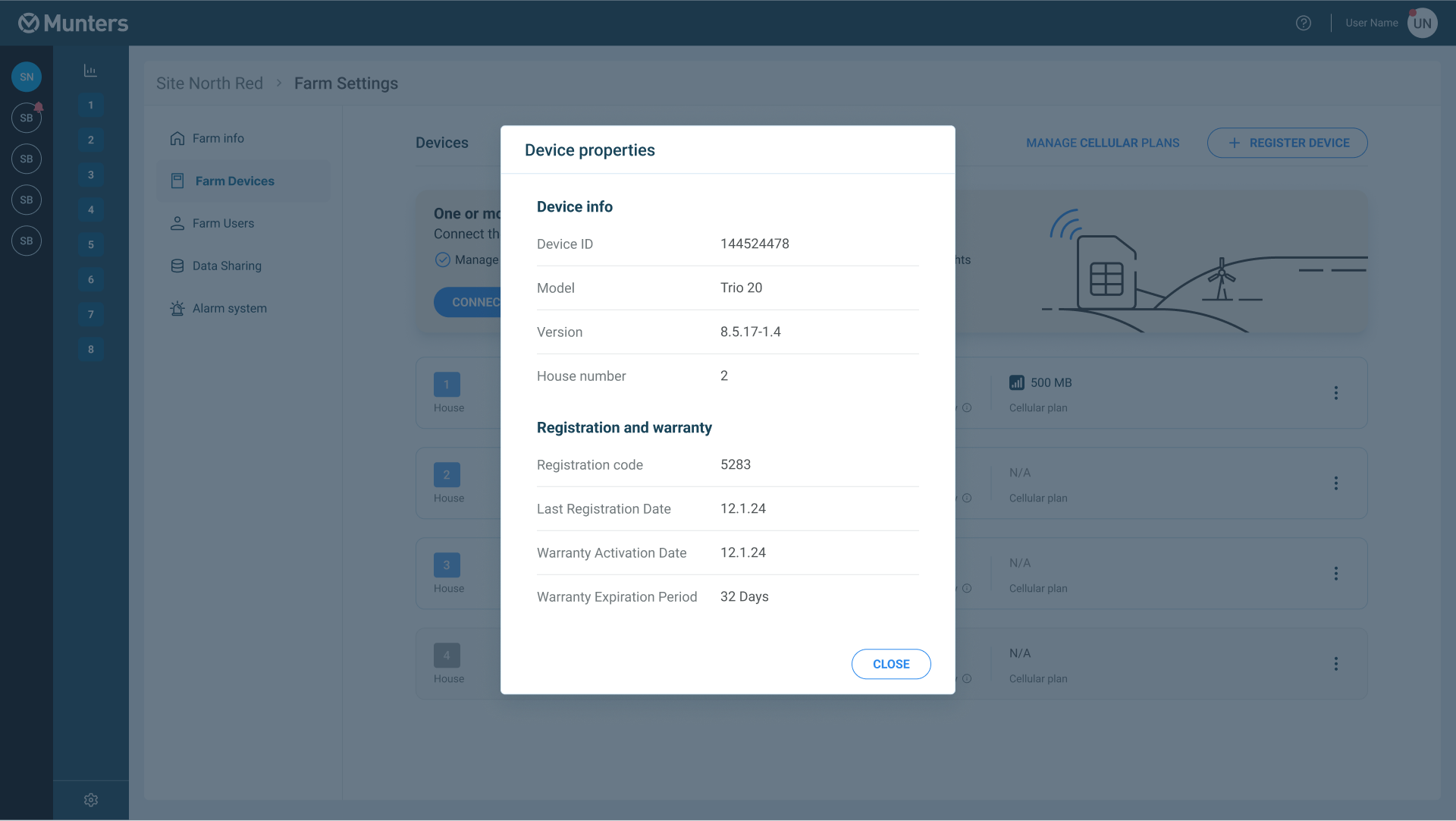Open three-dot menu for House 1 device

click(x=1335, y=393)
